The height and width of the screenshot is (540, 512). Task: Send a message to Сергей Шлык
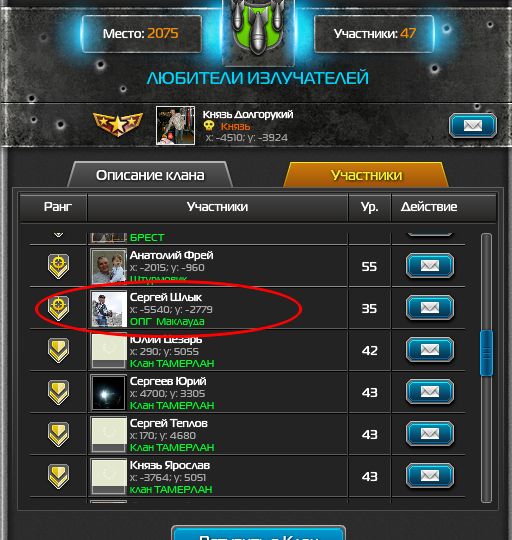430,308
